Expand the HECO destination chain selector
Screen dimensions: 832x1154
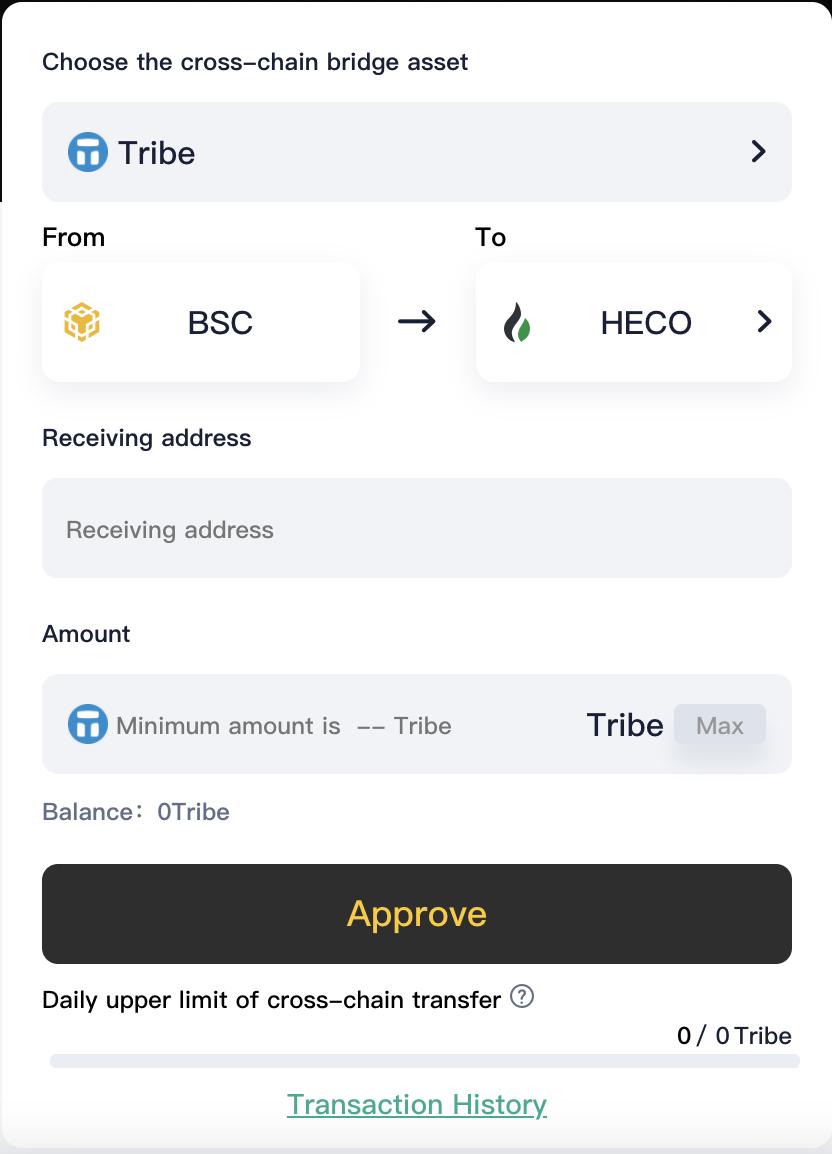634,322
